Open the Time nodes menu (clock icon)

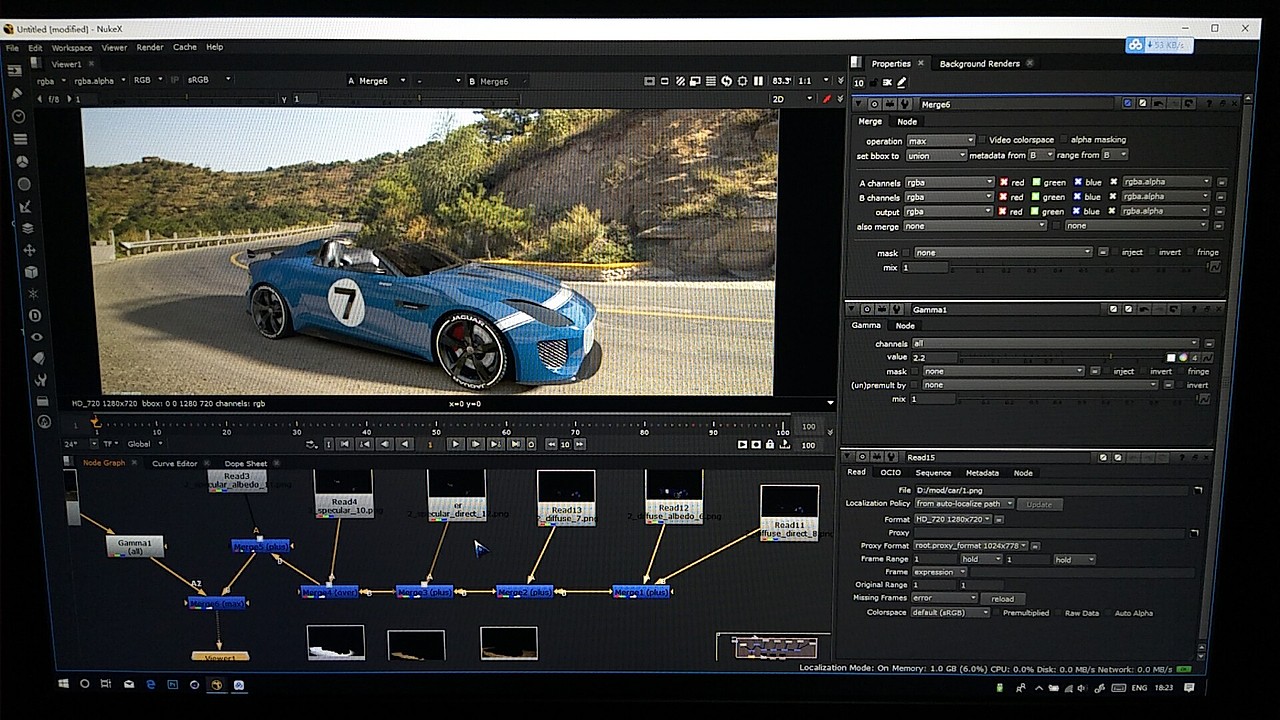(x=18, y=116)
